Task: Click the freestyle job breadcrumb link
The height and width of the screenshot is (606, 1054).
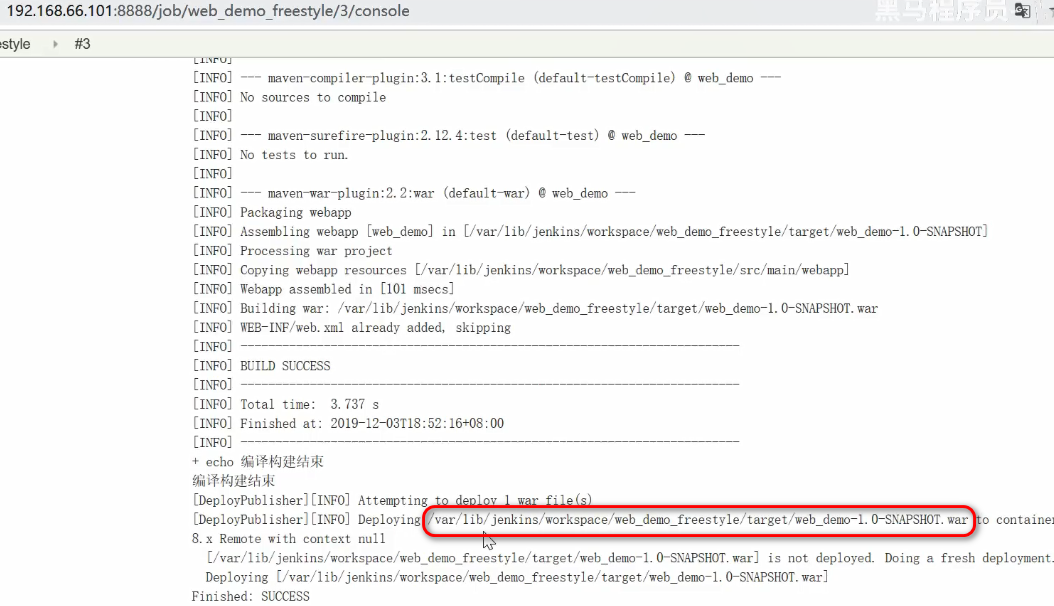Action: click(15, 44)
